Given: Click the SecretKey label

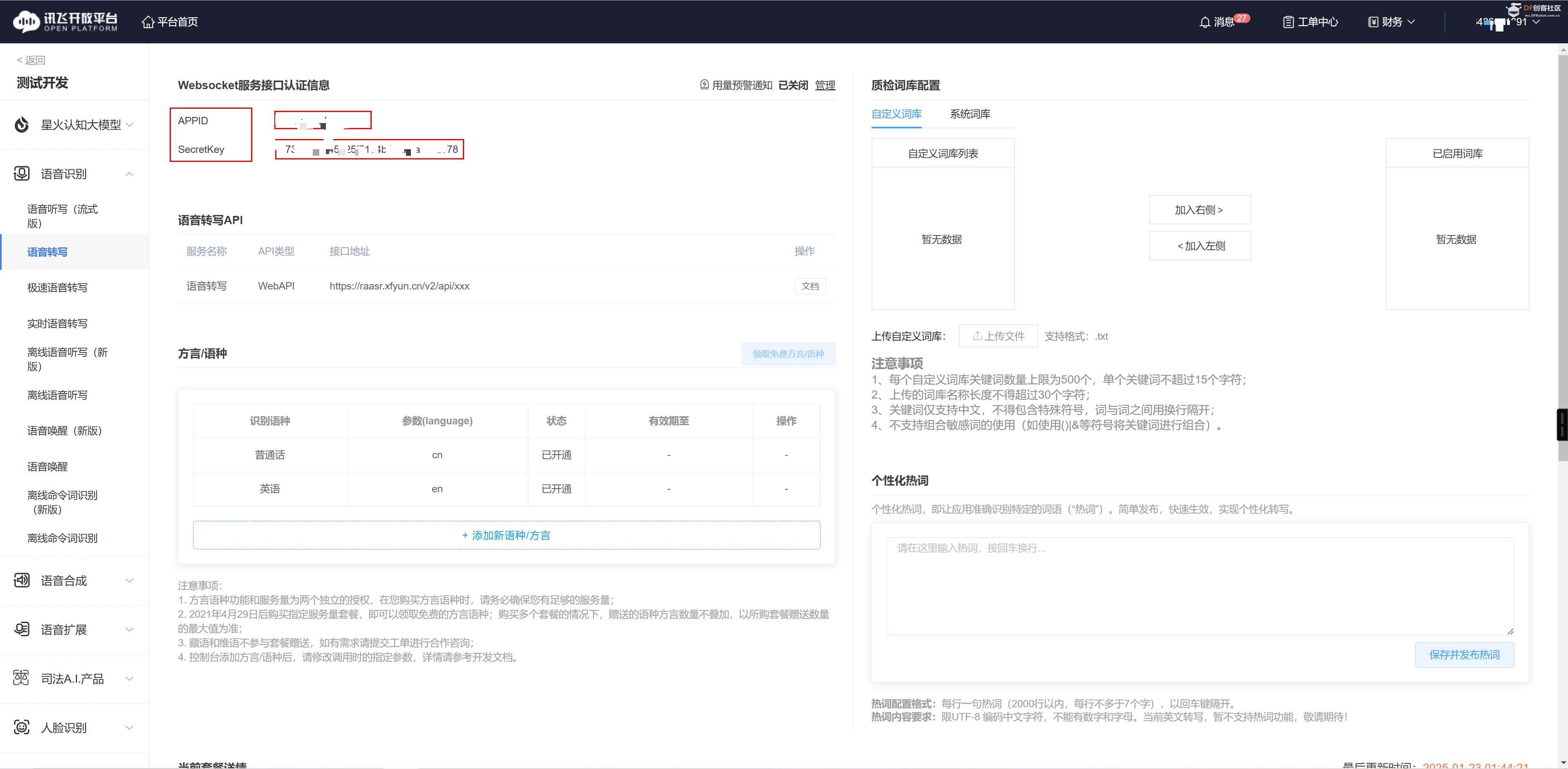Looking at the screenshot, I should click(x=201, y=149).
